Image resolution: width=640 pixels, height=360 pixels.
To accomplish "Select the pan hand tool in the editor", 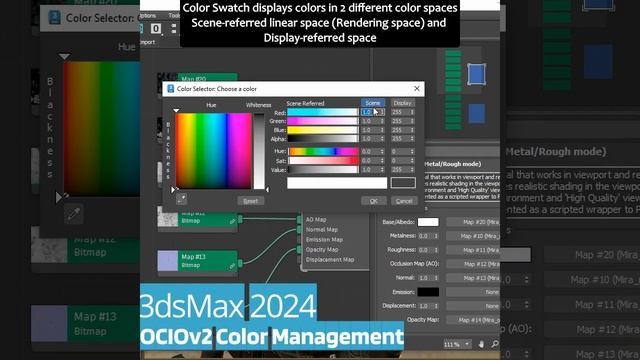I will pos(481,344).
